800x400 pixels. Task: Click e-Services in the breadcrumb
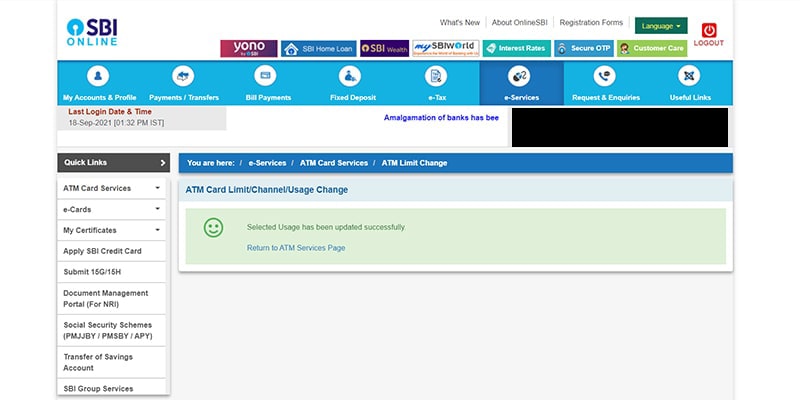point(267,163)
